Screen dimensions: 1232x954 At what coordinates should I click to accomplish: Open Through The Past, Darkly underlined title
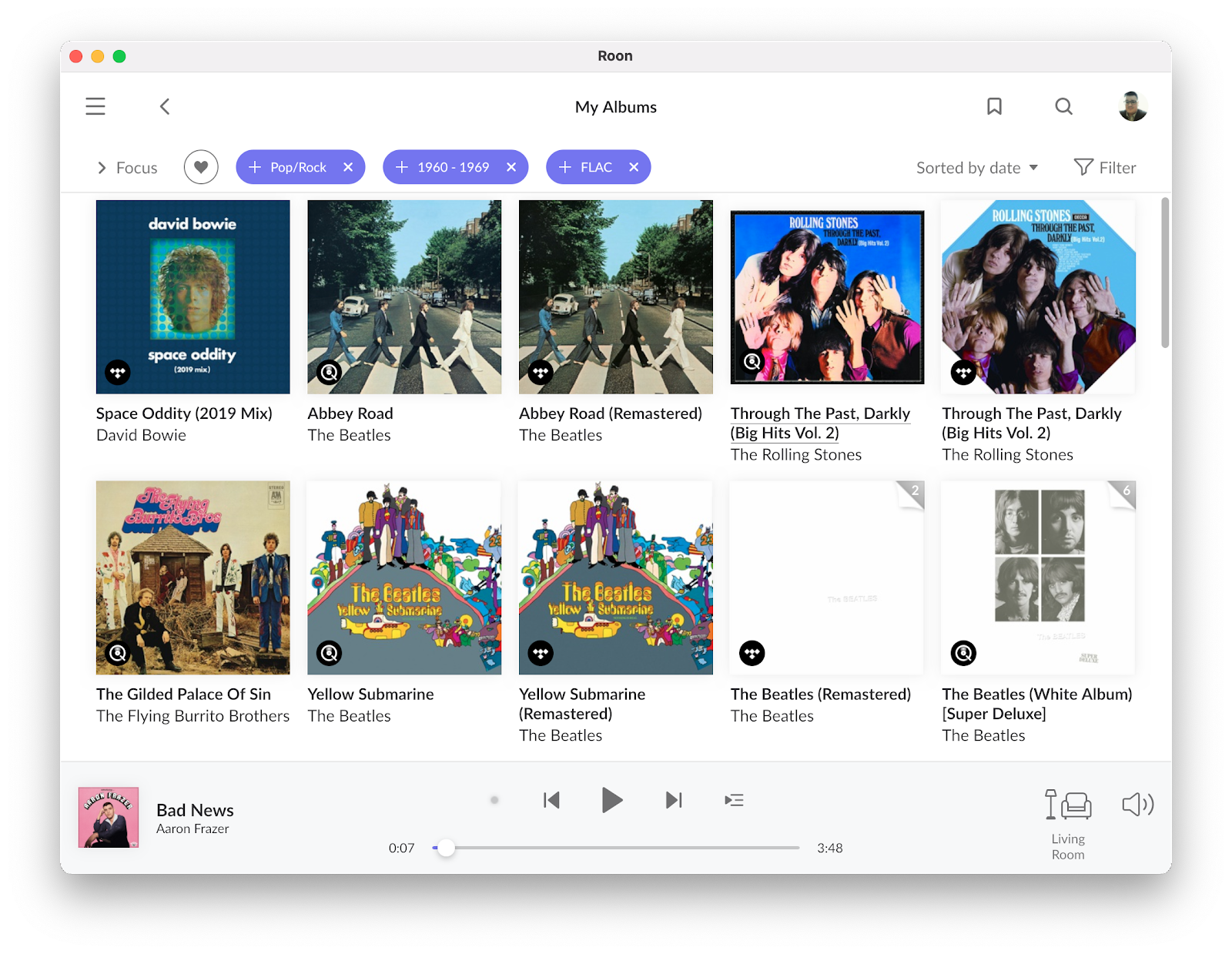point(821,423)
